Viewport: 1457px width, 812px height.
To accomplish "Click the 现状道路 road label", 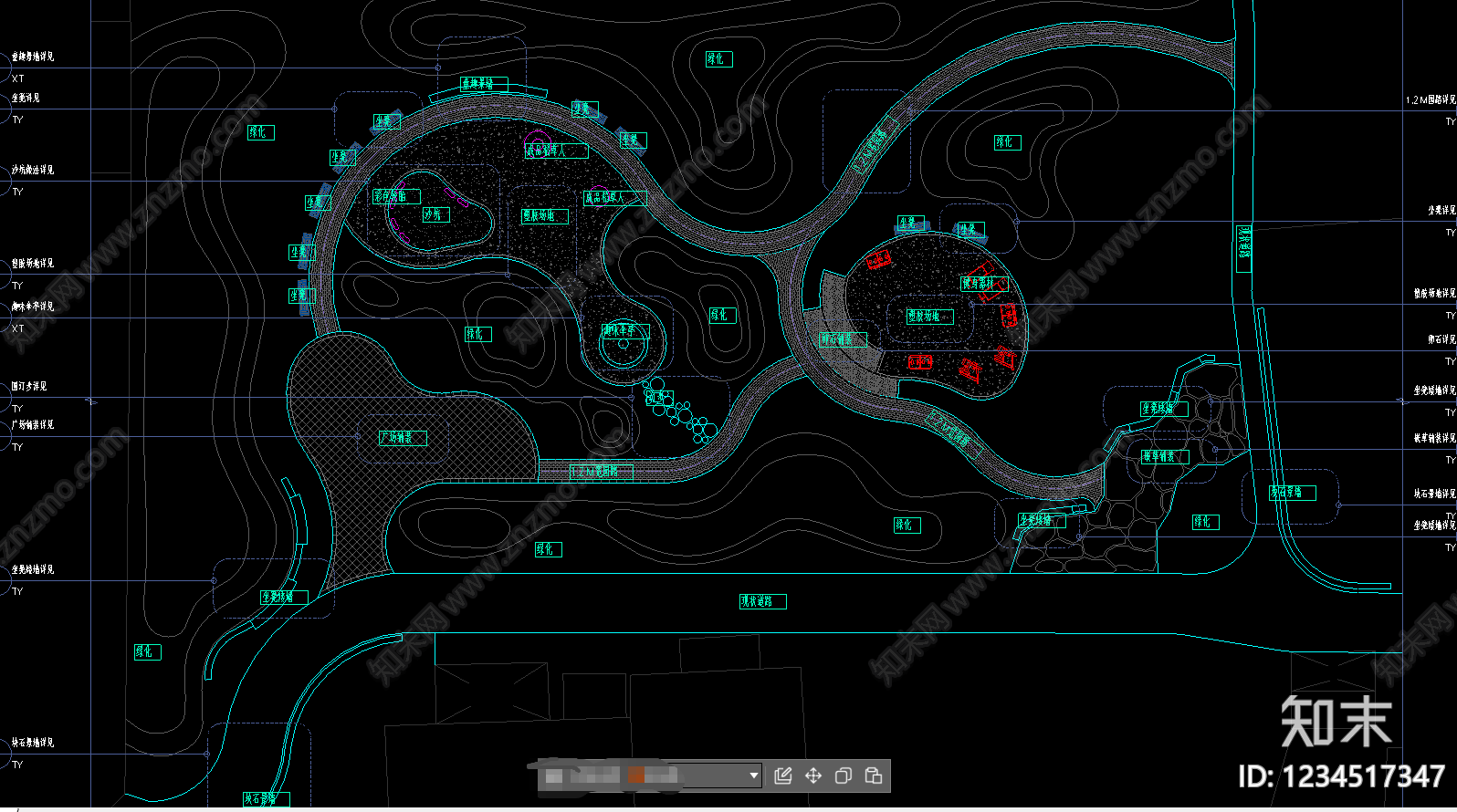I will click(x=762, y=601).
